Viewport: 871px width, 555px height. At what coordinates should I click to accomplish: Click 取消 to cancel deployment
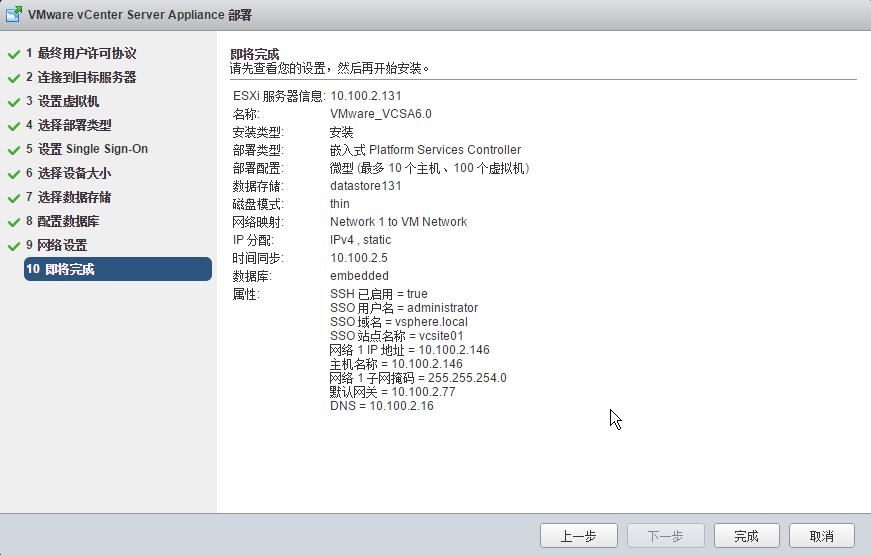(822, 536)
